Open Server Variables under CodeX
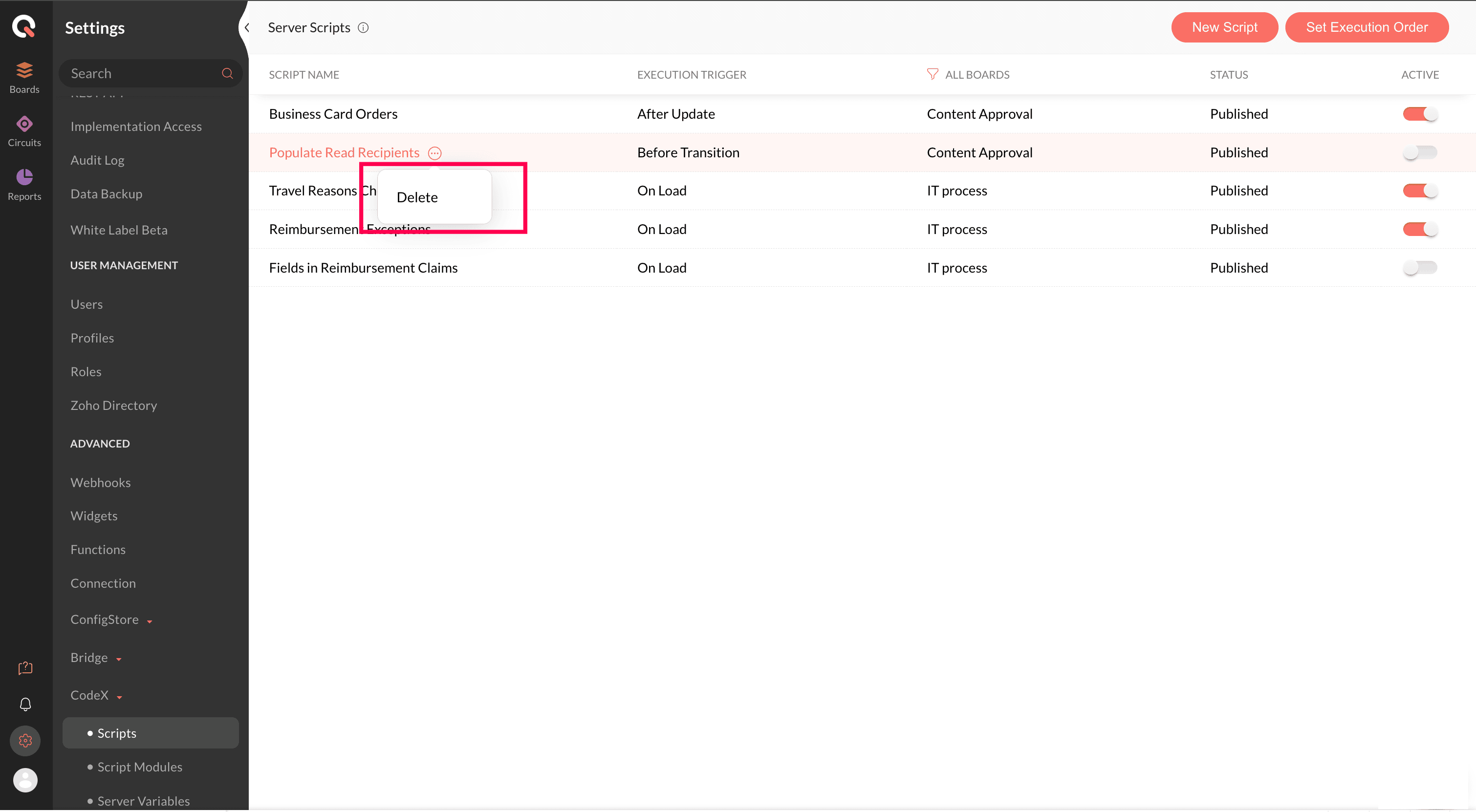Viewport: 1476px width, 812px height. point(143,801)
